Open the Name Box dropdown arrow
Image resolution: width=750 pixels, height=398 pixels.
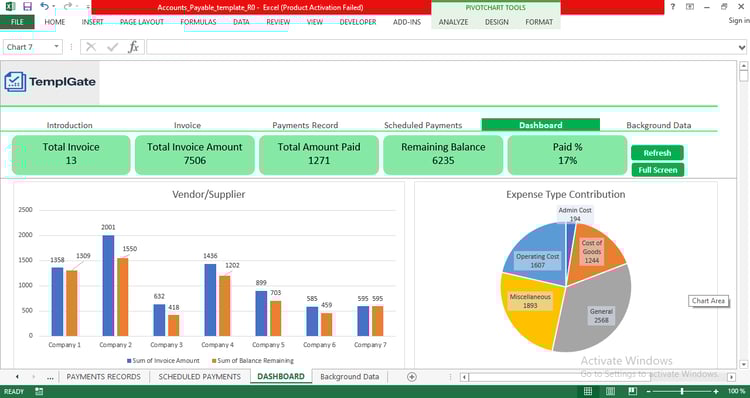click(56, 47)
